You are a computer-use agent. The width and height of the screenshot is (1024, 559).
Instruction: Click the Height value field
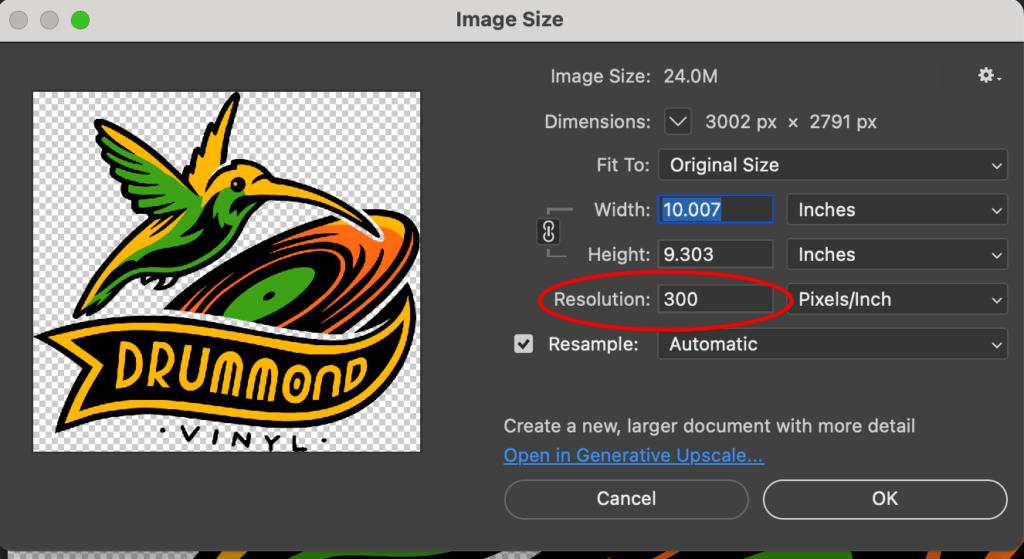[x=715, y=255]
